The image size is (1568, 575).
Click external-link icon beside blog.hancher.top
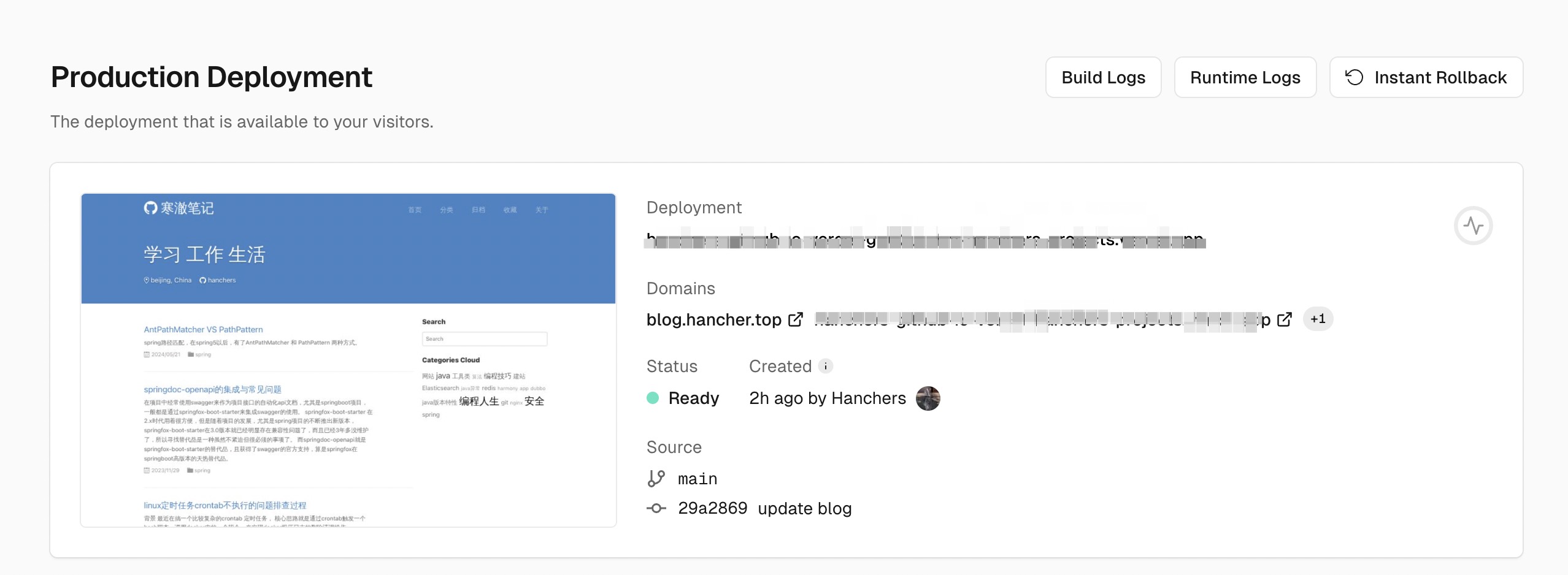[x=796, y=319]
